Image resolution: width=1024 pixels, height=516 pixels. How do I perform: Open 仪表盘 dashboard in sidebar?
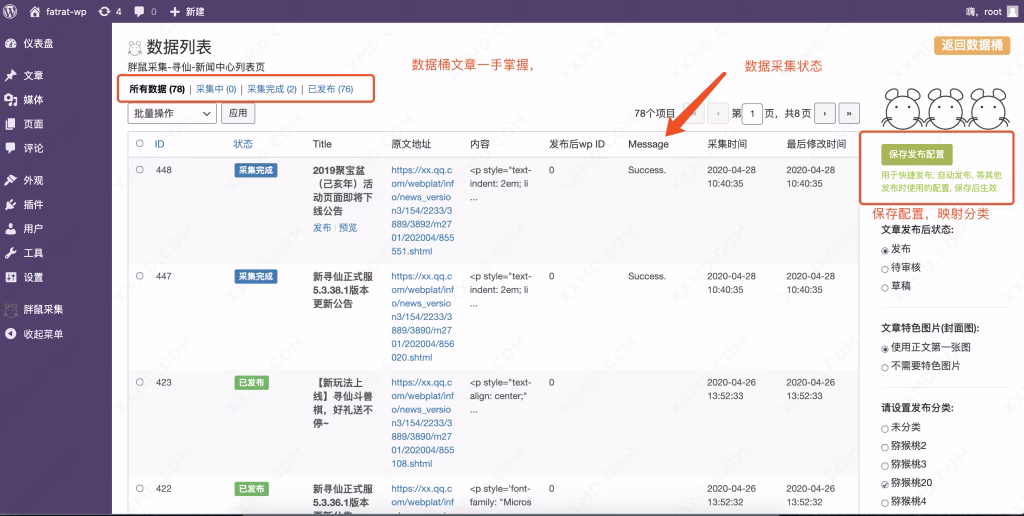click(x=38, y=44)
